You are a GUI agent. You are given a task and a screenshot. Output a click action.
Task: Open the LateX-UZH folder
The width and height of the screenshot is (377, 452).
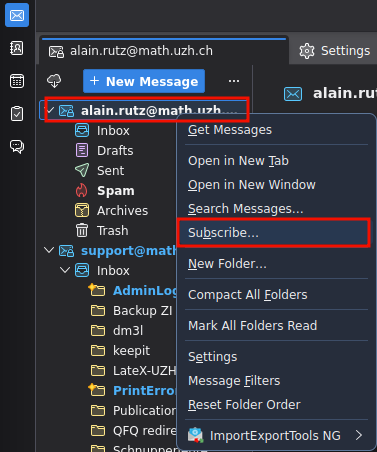pos(144,371)
